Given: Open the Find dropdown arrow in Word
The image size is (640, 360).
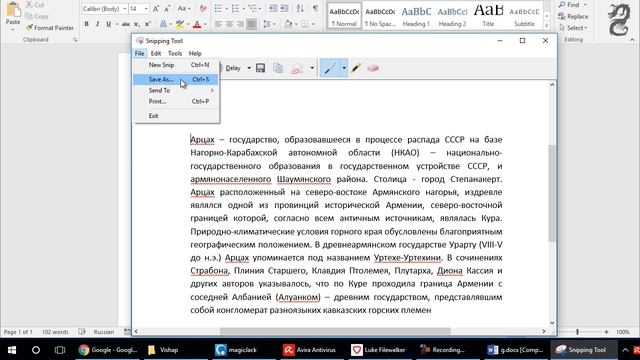Looking at the screenshot, I should pyautogui.click(x=585, y=5).
